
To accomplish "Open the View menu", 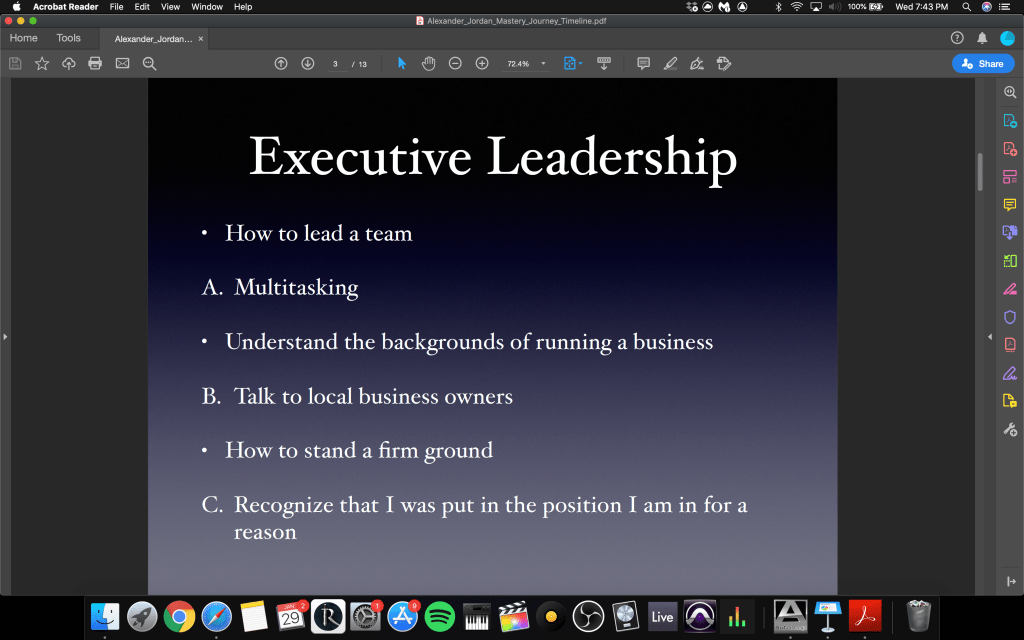I will pos(170,7).
